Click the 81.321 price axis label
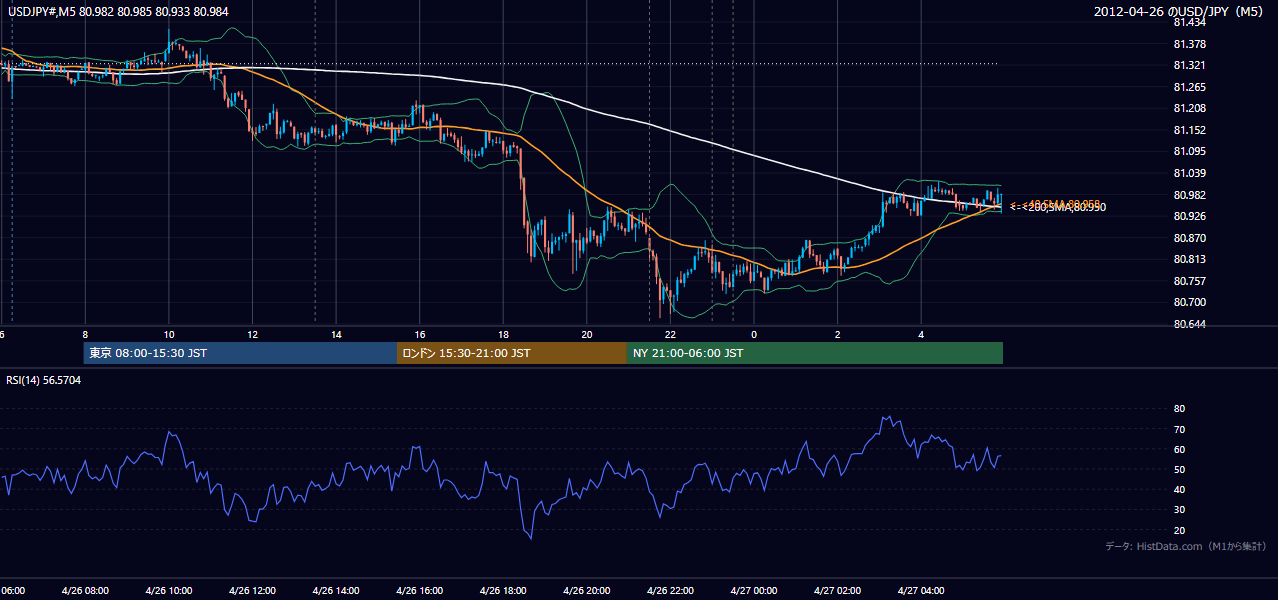Screen dimensions: 1278x600 pyautogui.click(x=1190, y=66)
